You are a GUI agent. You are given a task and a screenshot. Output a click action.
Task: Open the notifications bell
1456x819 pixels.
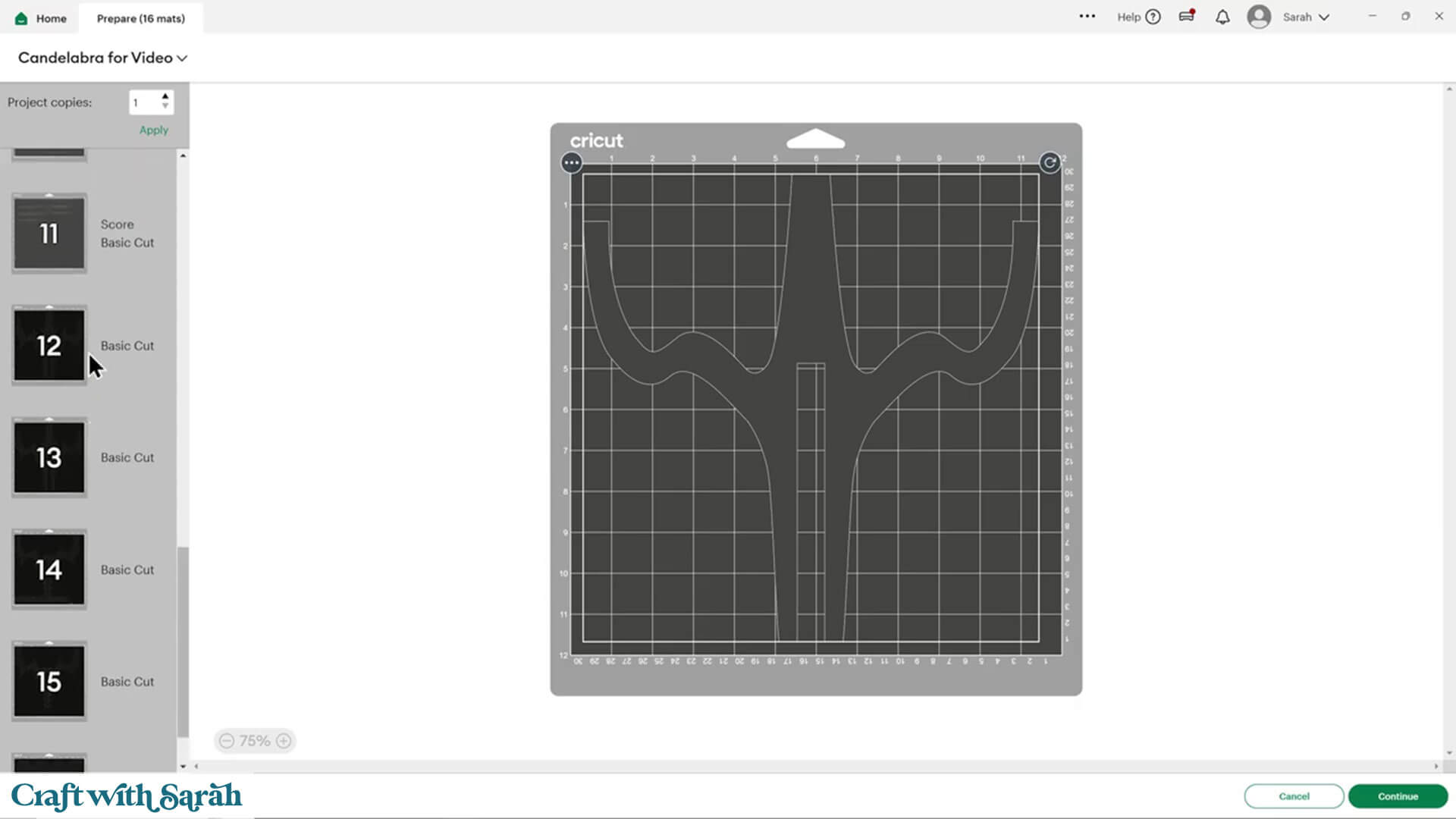pos(1222,17)
